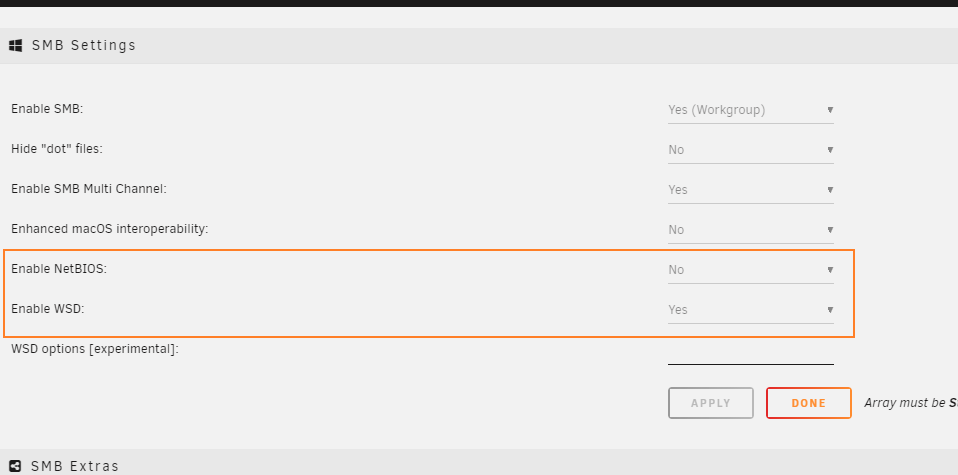958x475 pixels.
Task: Click the SMB Settings section title
Action: click(84, 45)
